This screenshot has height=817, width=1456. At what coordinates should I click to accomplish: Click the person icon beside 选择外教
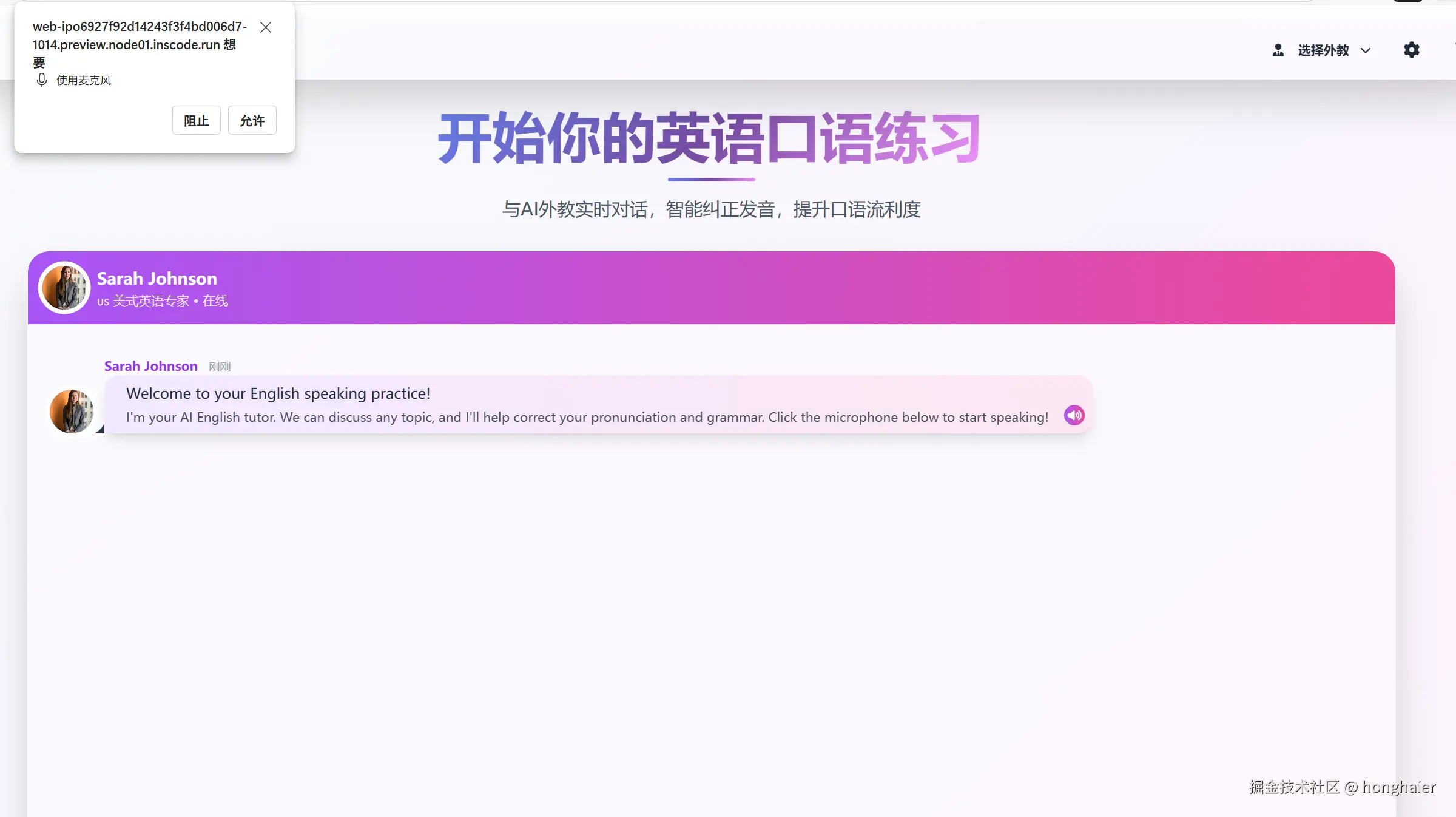[1278, 50]
